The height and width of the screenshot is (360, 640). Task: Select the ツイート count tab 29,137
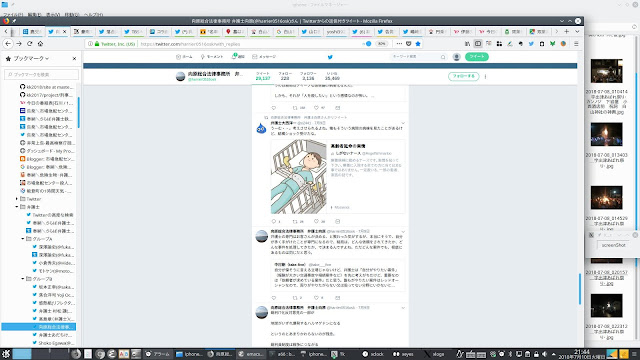pos(263,76)
